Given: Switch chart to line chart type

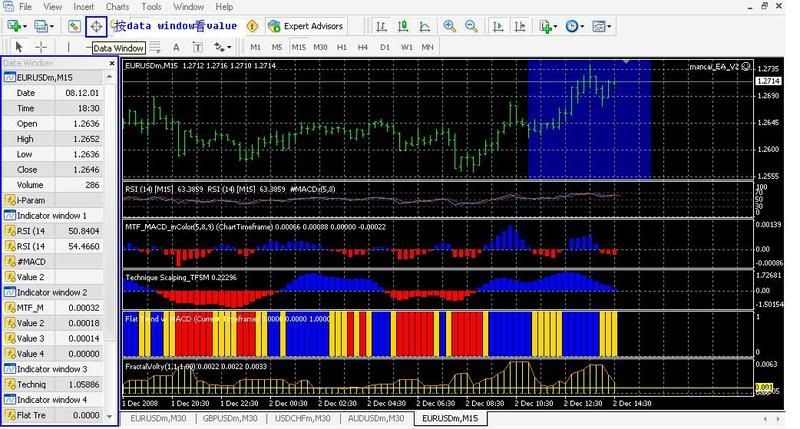Looking at the screenshot, I should click(x=424, y=26).
